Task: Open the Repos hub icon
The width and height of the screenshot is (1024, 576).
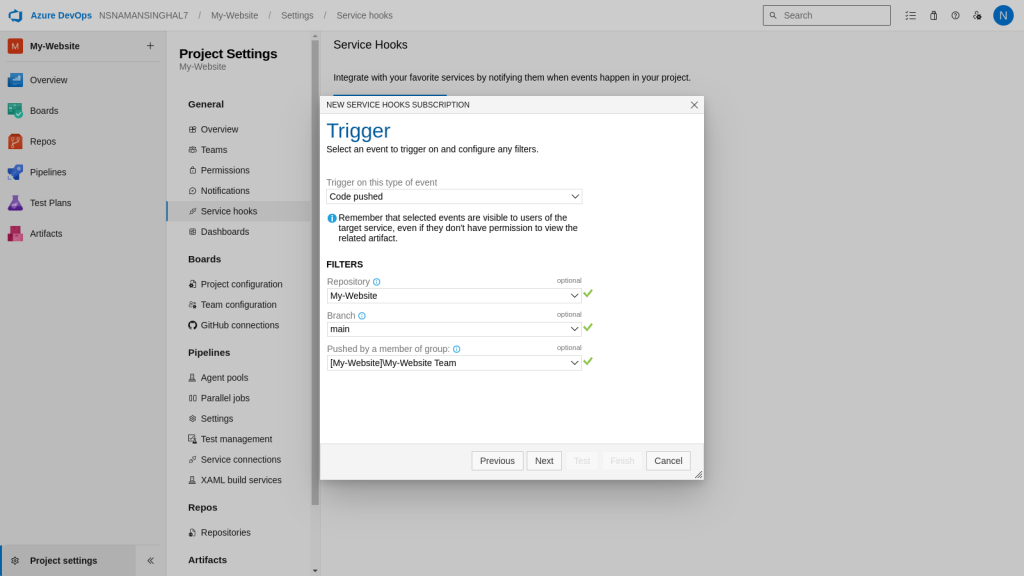Action: pos(15,141)
